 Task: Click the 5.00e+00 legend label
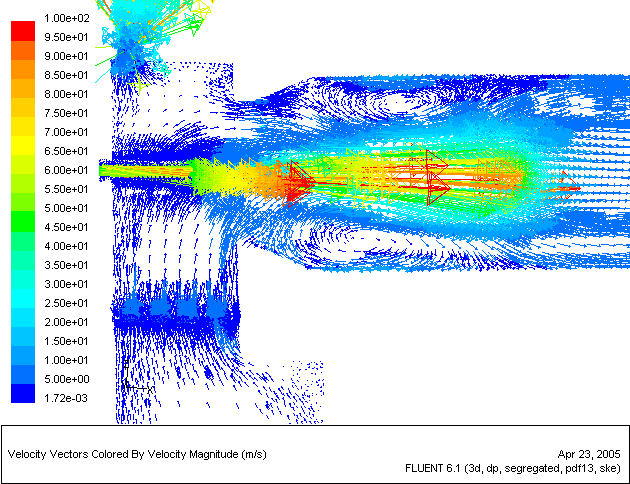point(67,380)
